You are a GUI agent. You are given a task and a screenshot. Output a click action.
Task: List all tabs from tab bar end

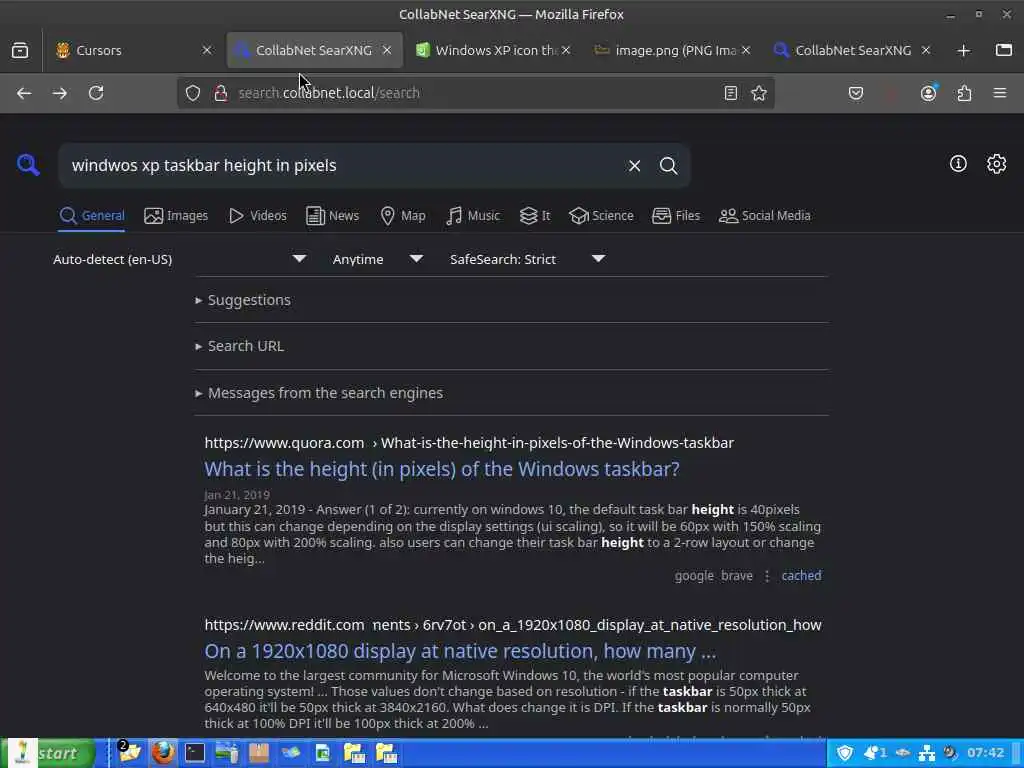point(1004,50)
